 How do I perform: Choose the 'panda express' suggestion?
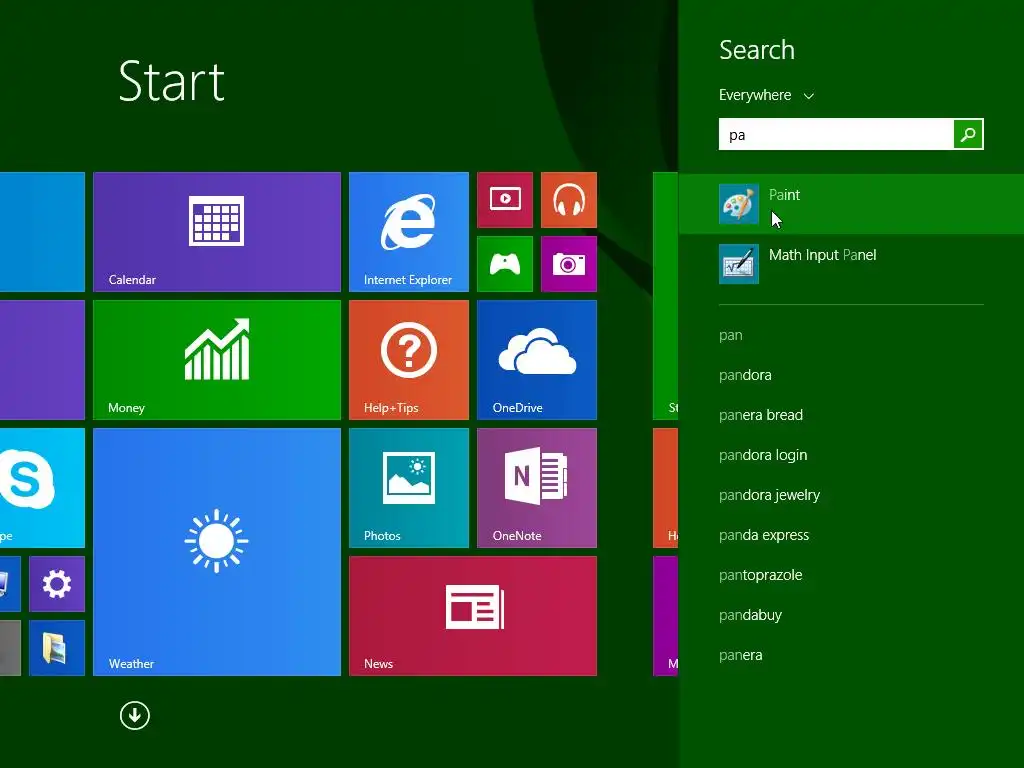coord(764,535)
